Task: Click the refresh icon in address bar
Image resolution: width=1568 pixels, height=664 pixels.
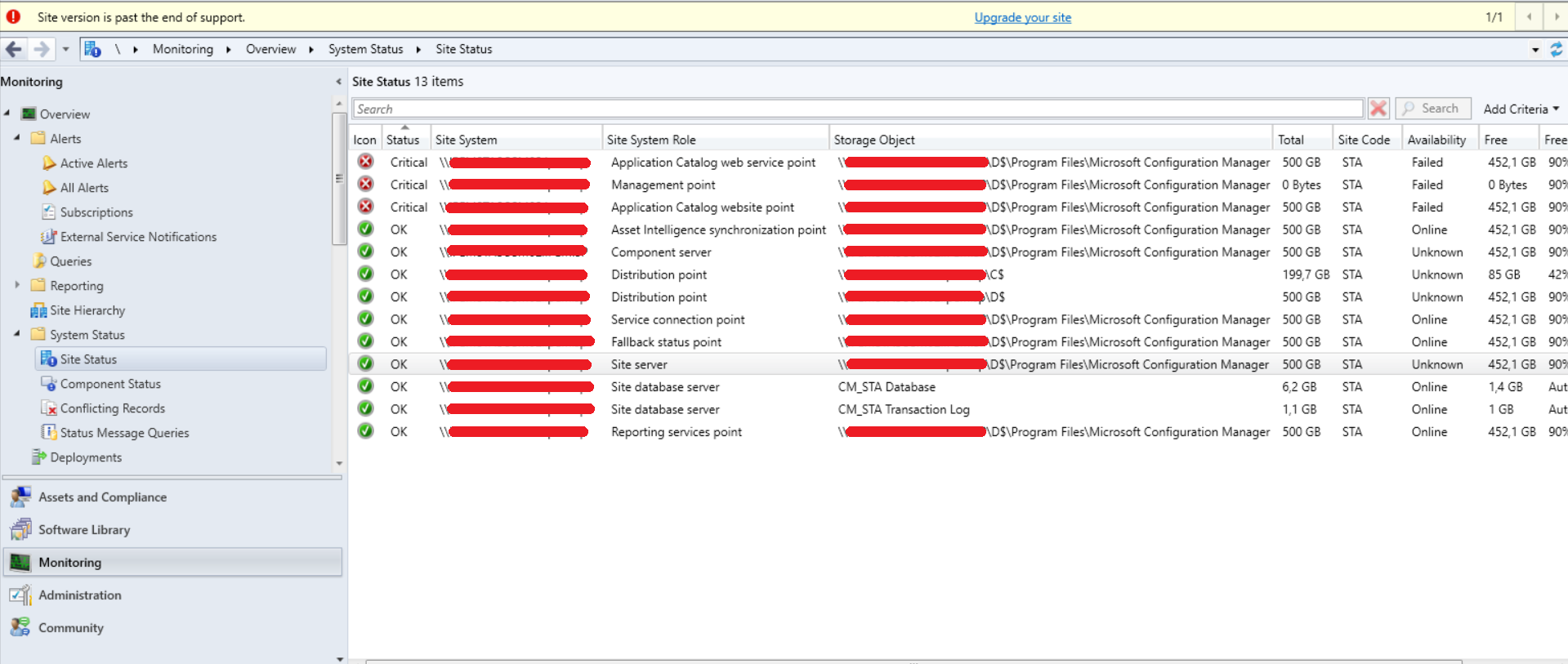Action: coord(1556,50)
